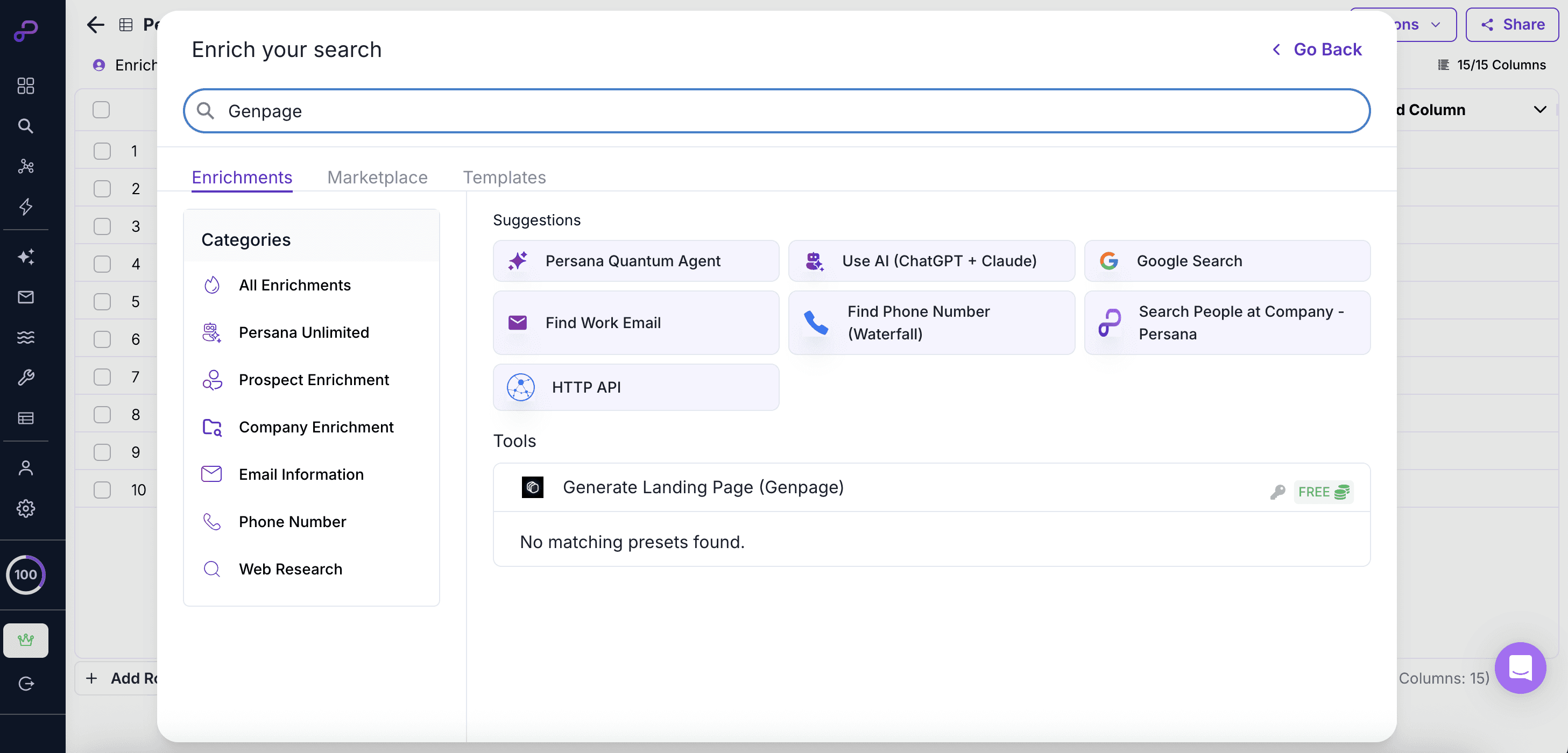
Task: Toggle the select-all header checkbox
Action: click(101, 110)
